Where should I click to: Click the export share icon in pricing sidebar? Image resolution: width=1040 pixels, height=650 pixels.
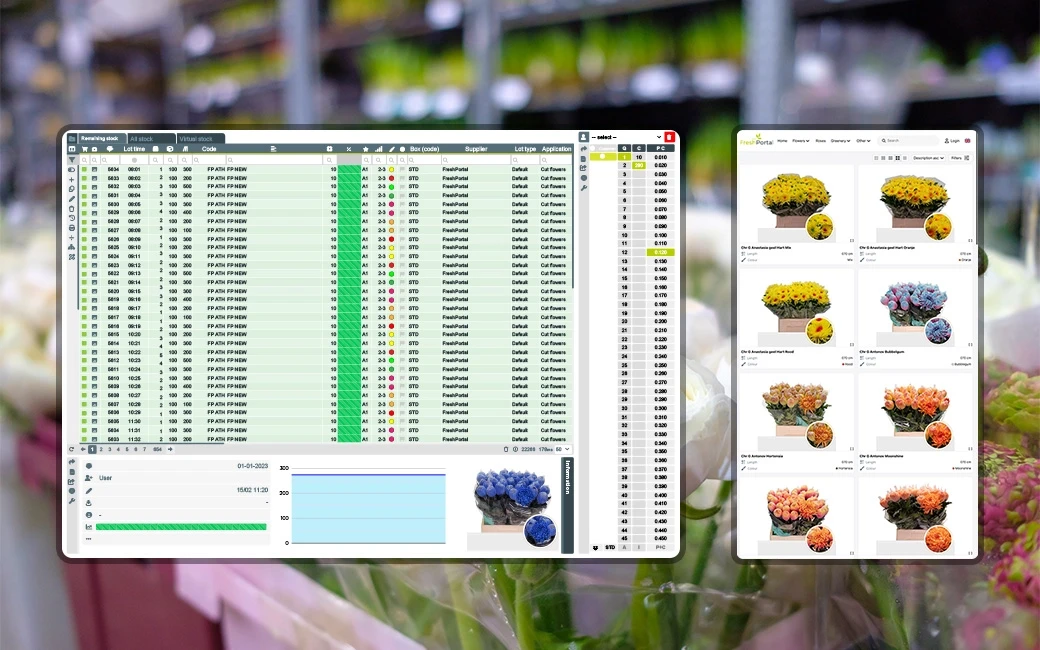(x=584, y=168)
